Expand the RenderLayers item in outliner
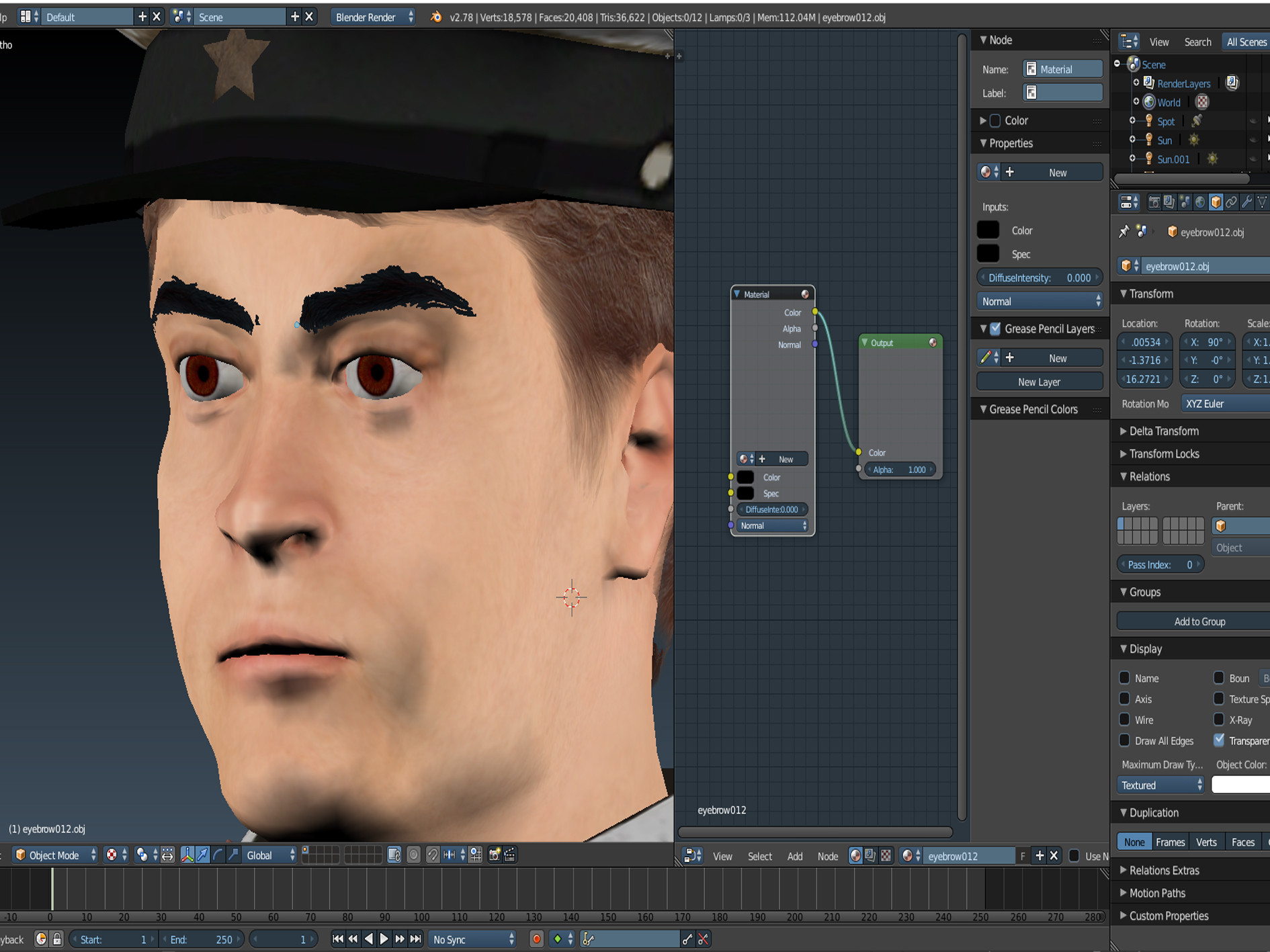The width and height of the screenshot is (1270, 952). click(x=1136, y=83)
